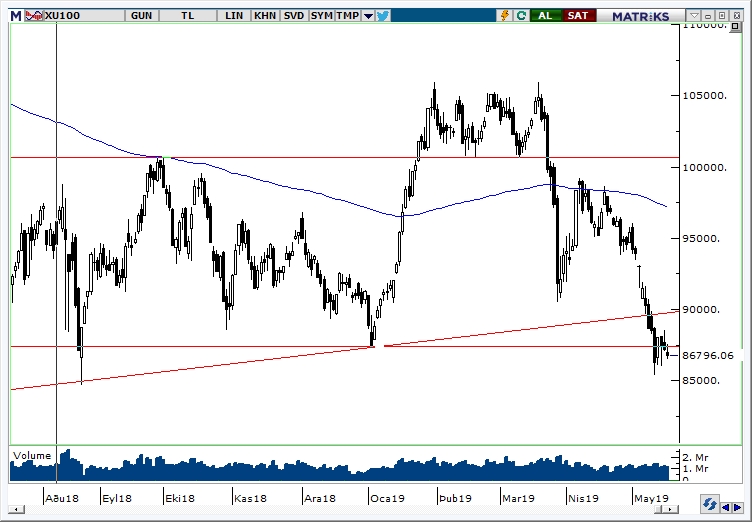Click the MATRIKS brand label
The height and width of the screenshot is (522, 752).
click(x=640, y=16)
